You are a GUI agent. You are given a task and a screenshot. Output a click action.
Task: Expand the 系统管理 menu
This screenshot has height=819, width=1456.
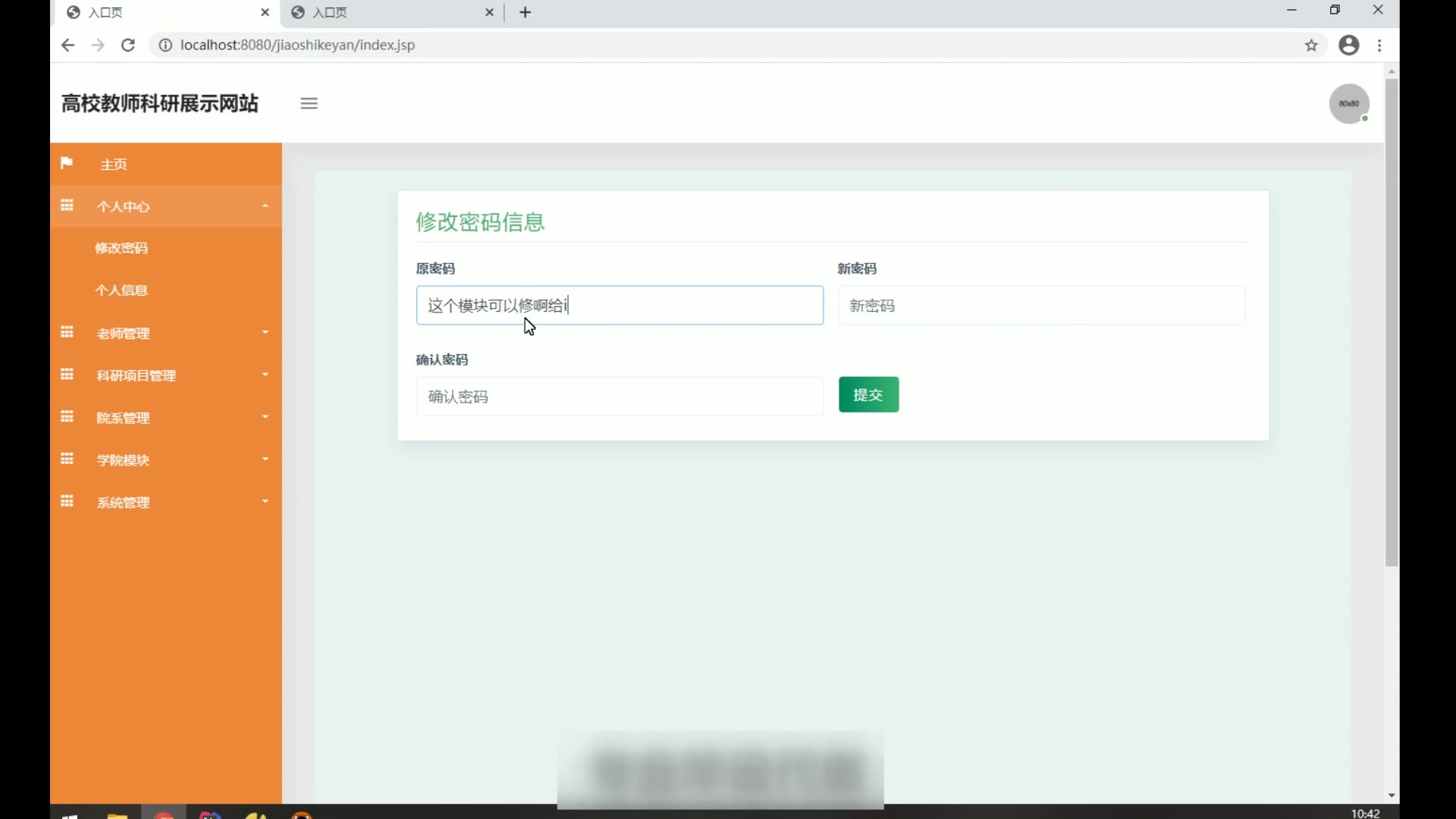(x=165, y=502)
